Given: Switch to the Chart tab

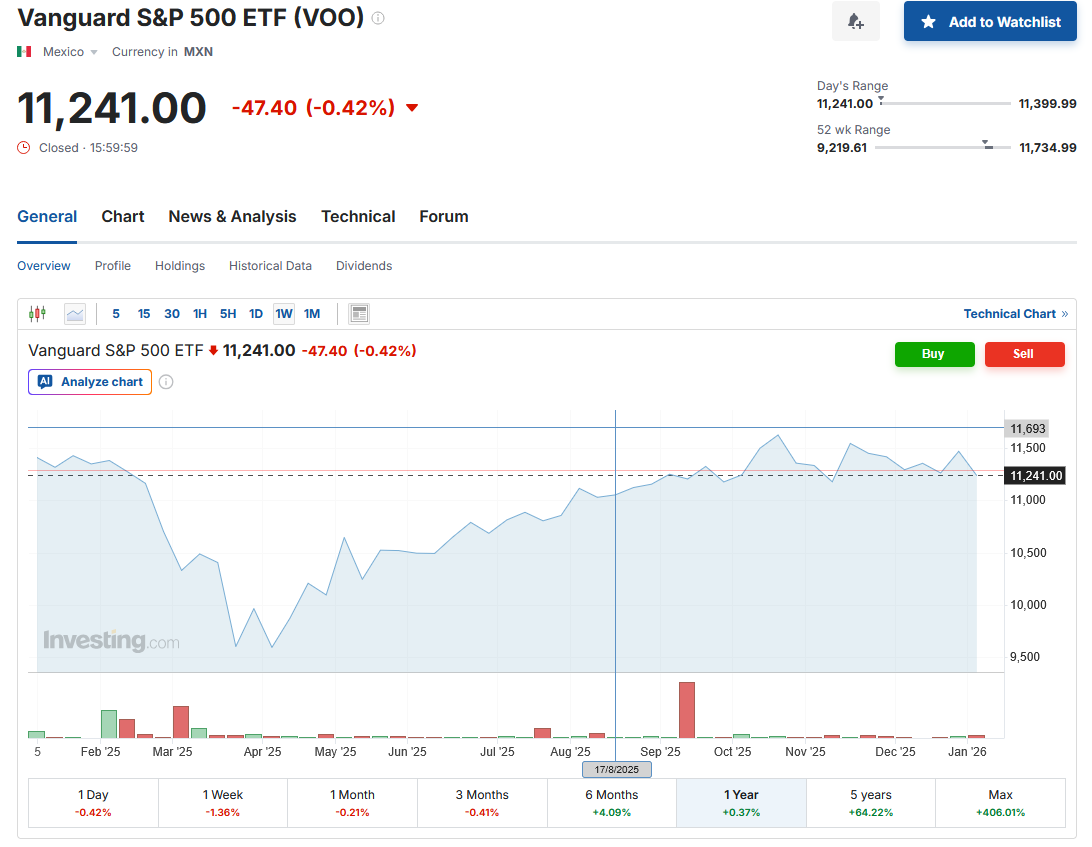Looking at the screenshot, I should pyautogui.click(x=123, y=217).
